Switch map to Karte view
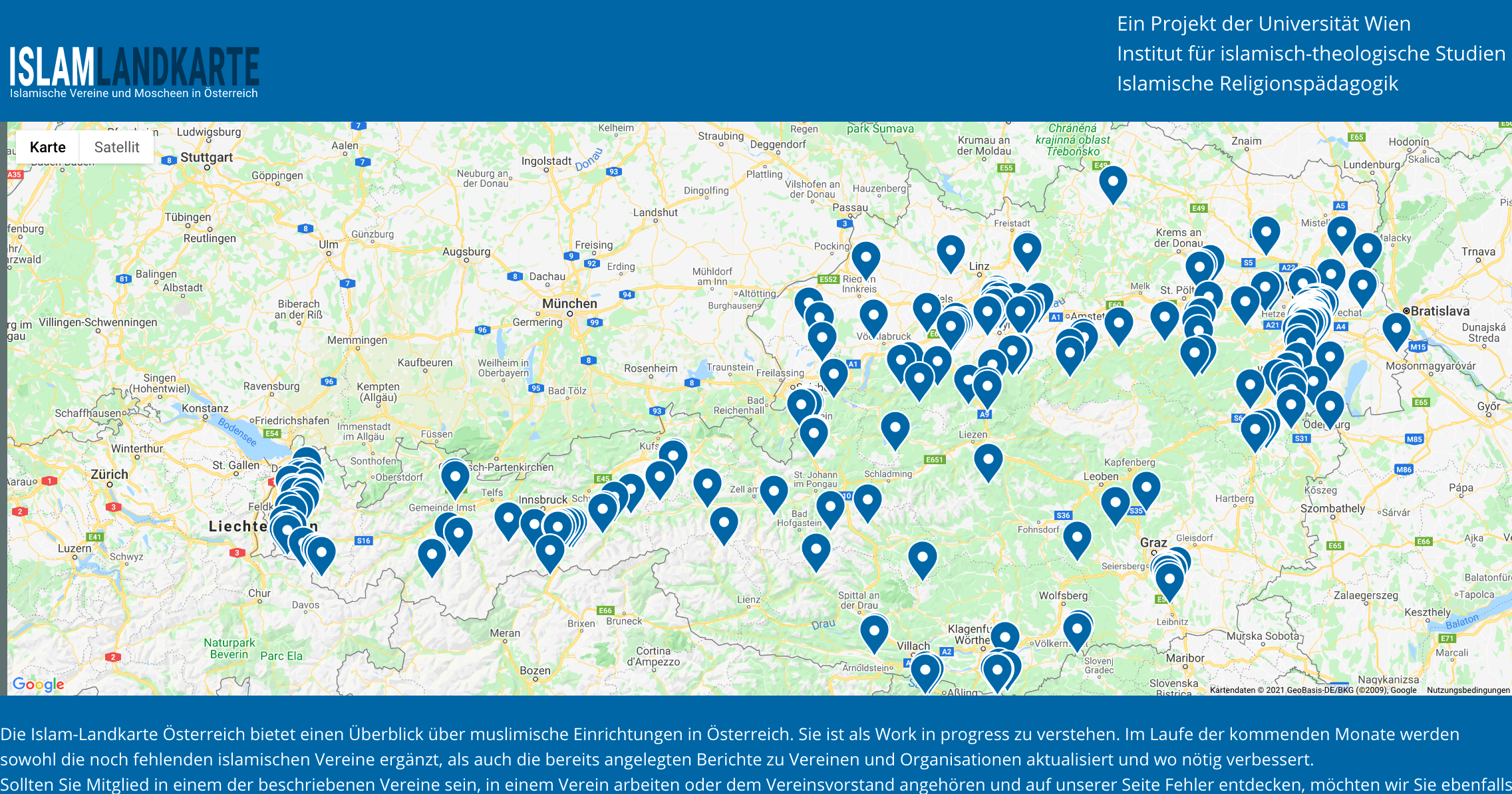This screenshot has width=1512, height=794. 47,147
